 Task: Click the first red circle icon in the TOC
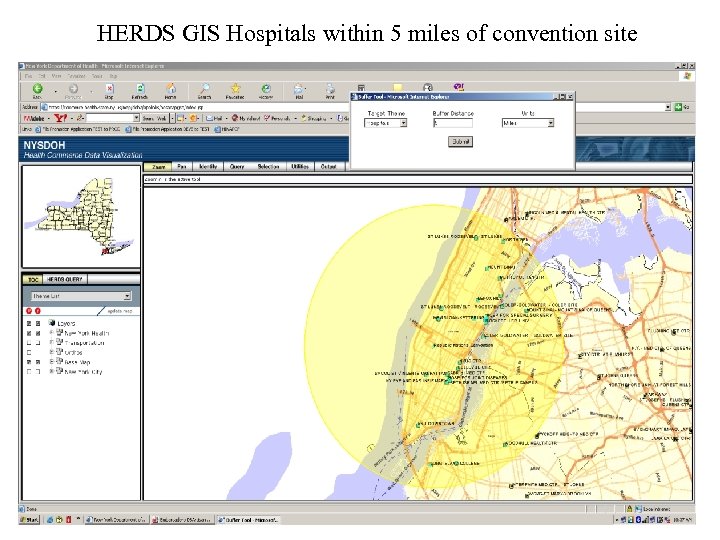click(29, 311)
